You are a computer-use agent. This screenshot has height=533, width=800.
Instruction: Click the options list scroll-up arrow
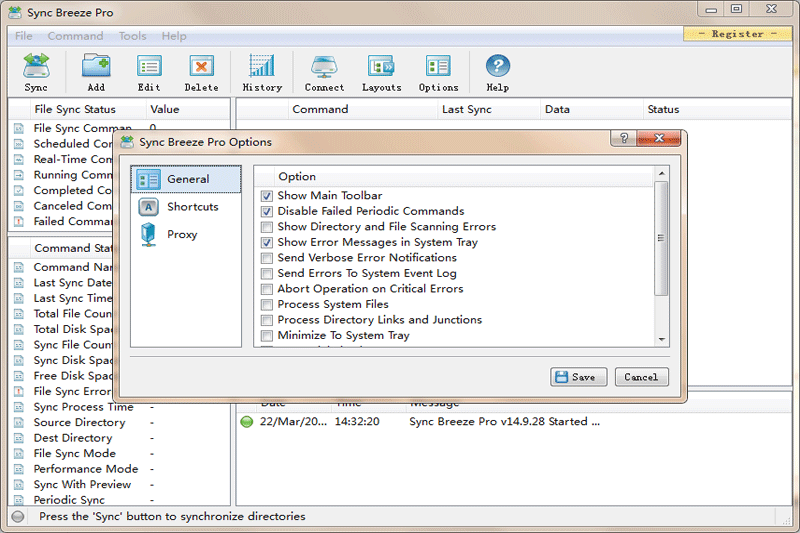[x=662, y=173]
